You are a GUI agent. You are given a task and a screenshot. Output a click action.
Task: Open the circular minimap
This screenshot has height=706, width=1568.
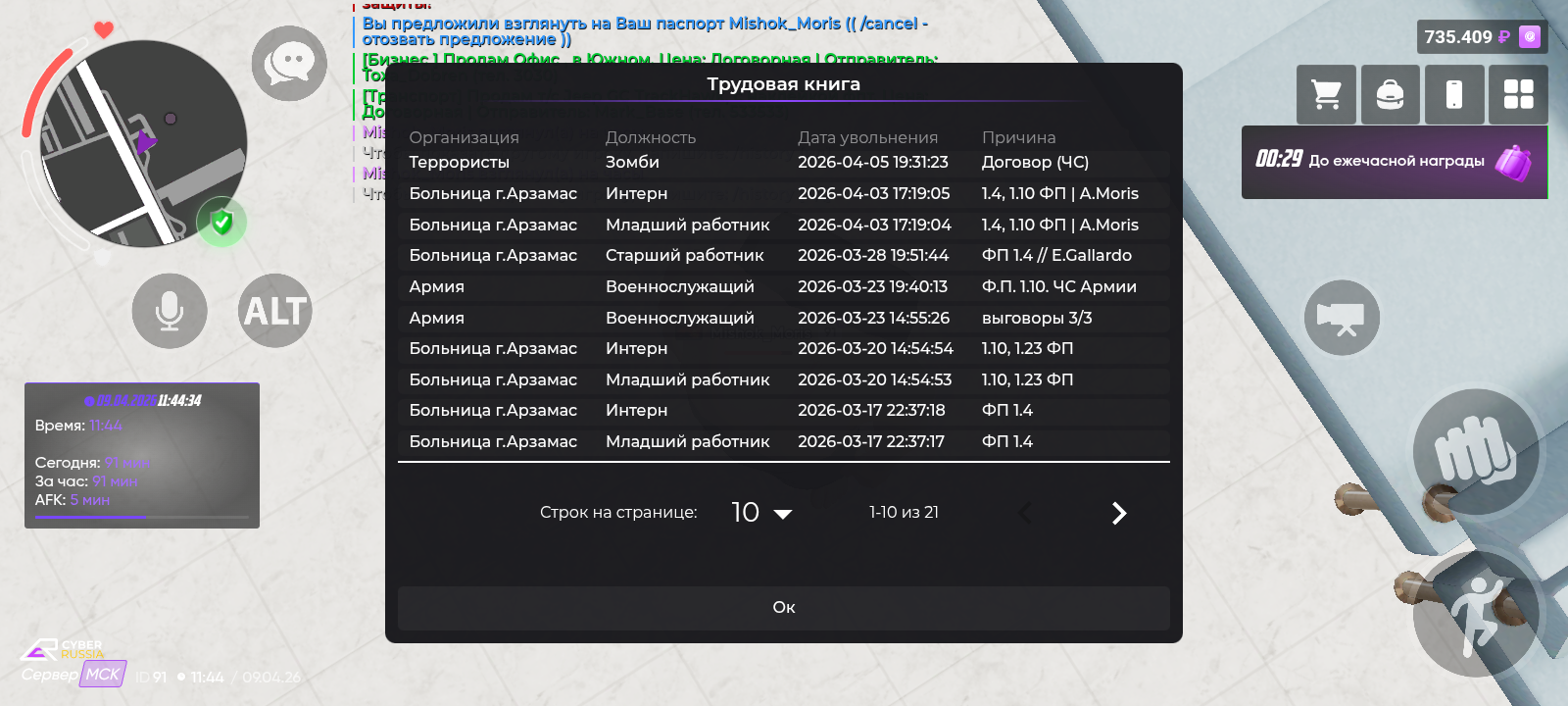[142, 144]
